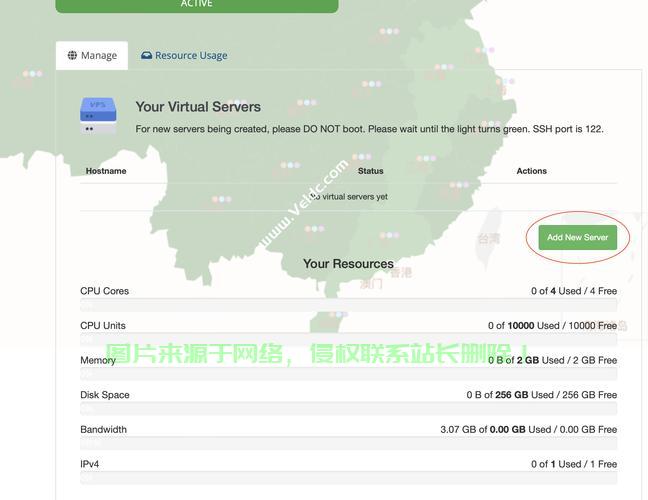Click '3.07 GB of 0.00 GB Used' value
The height and width of the screenshot is (500, 648).
point(496,430)
